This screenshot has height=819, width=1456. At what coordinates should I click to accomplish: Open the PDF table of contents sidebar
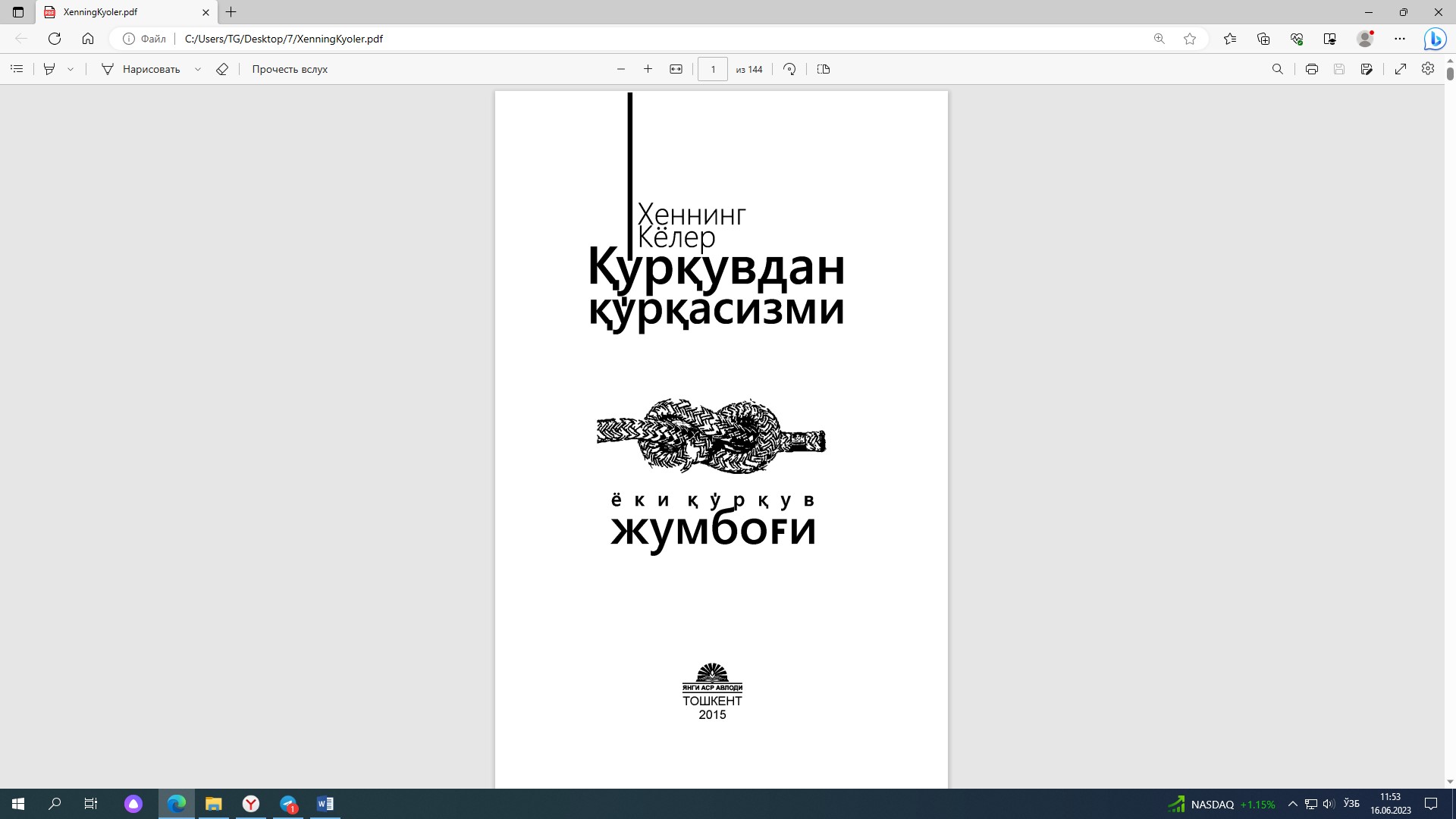tap(17, 69)
